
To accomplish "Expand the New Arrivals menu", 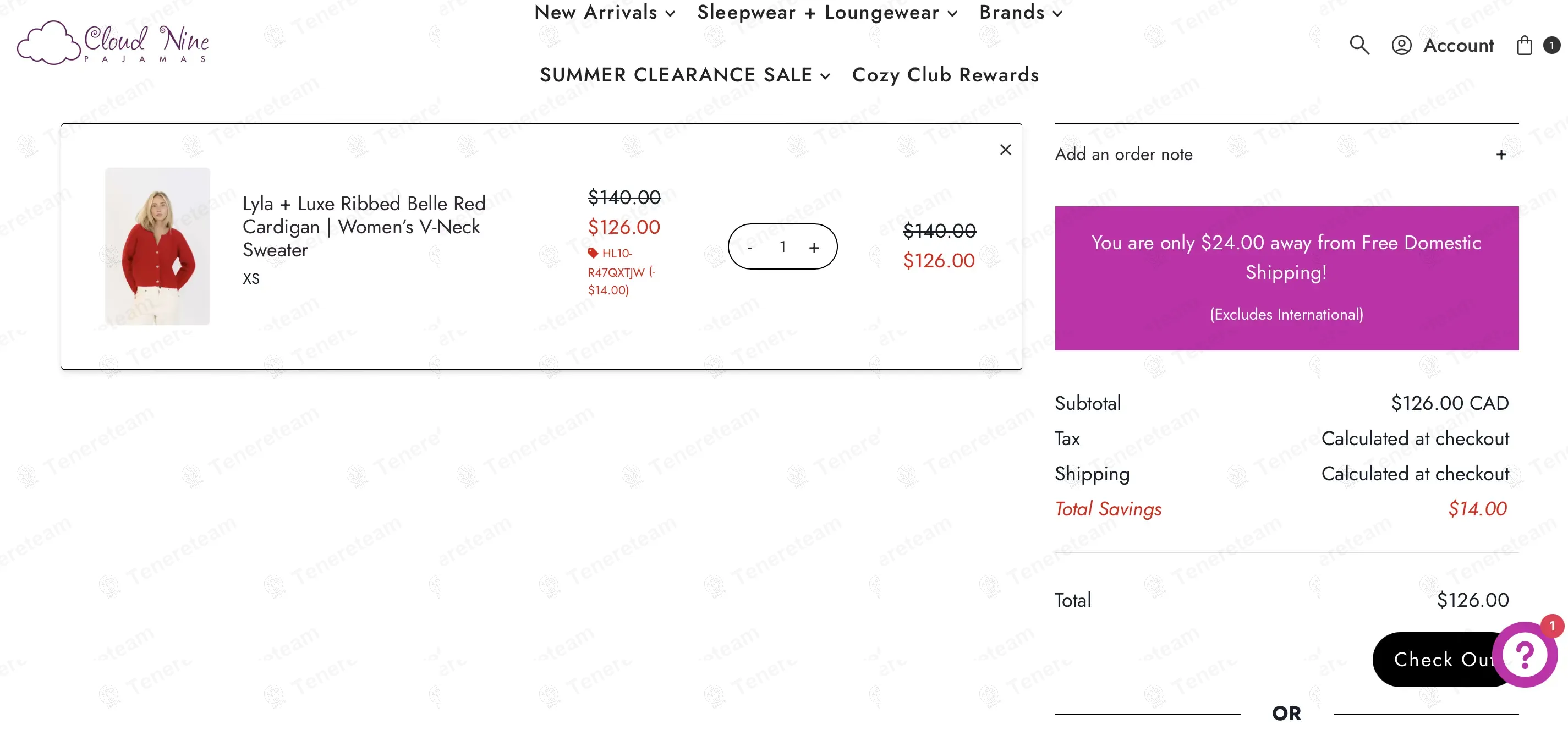I will click(605, 12).
